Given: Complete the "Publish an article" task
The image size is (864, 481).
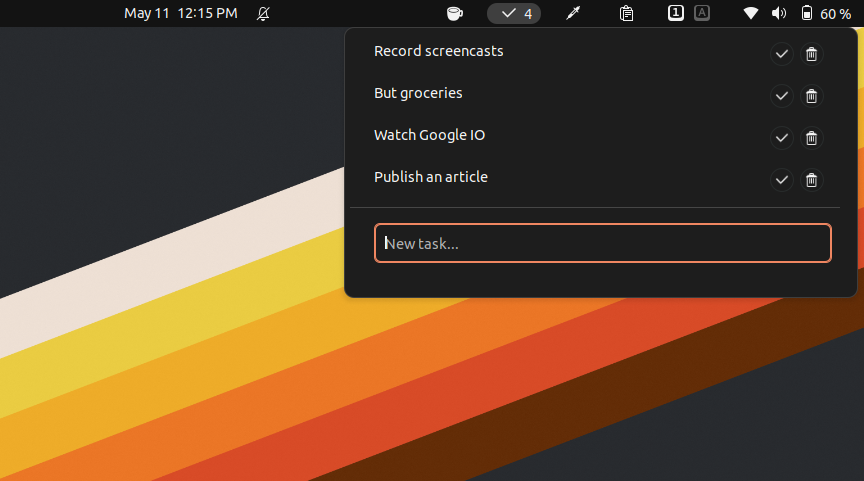Looking at the screenshot, I should click(x=781, y=180).
